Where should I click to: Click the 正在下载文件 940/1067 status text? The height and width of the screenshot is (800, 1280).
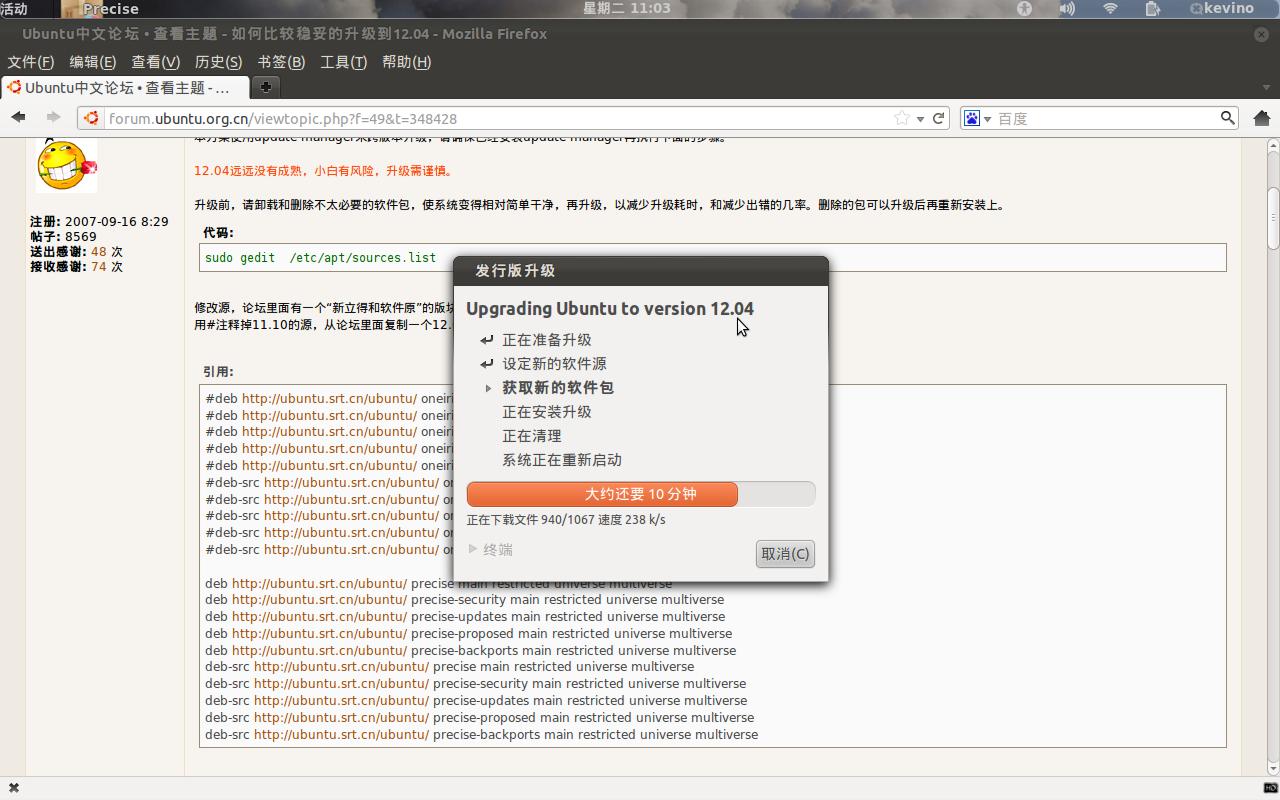pos(566,520)
